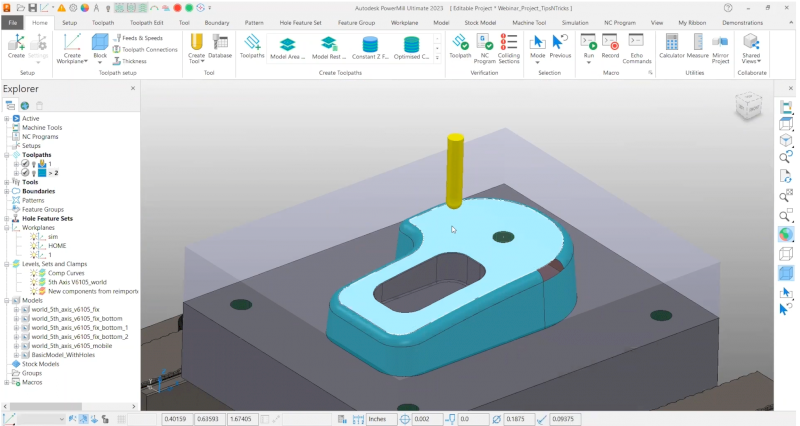Toggle the view cube in viewport corner
Screen dimensions: 800x426
[747, 105]
